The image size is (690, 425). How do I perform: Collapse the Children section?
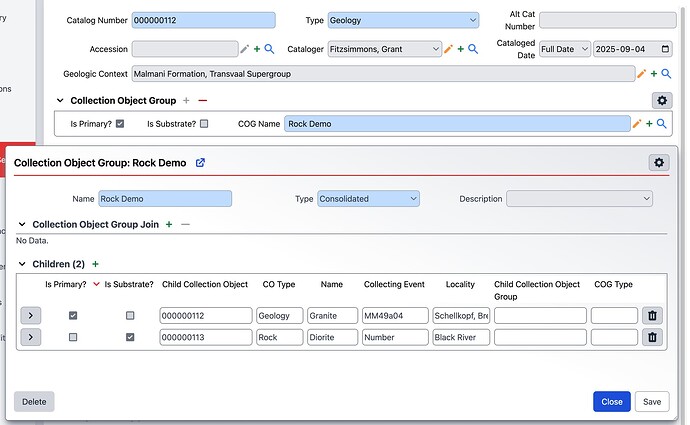[23, 264]
